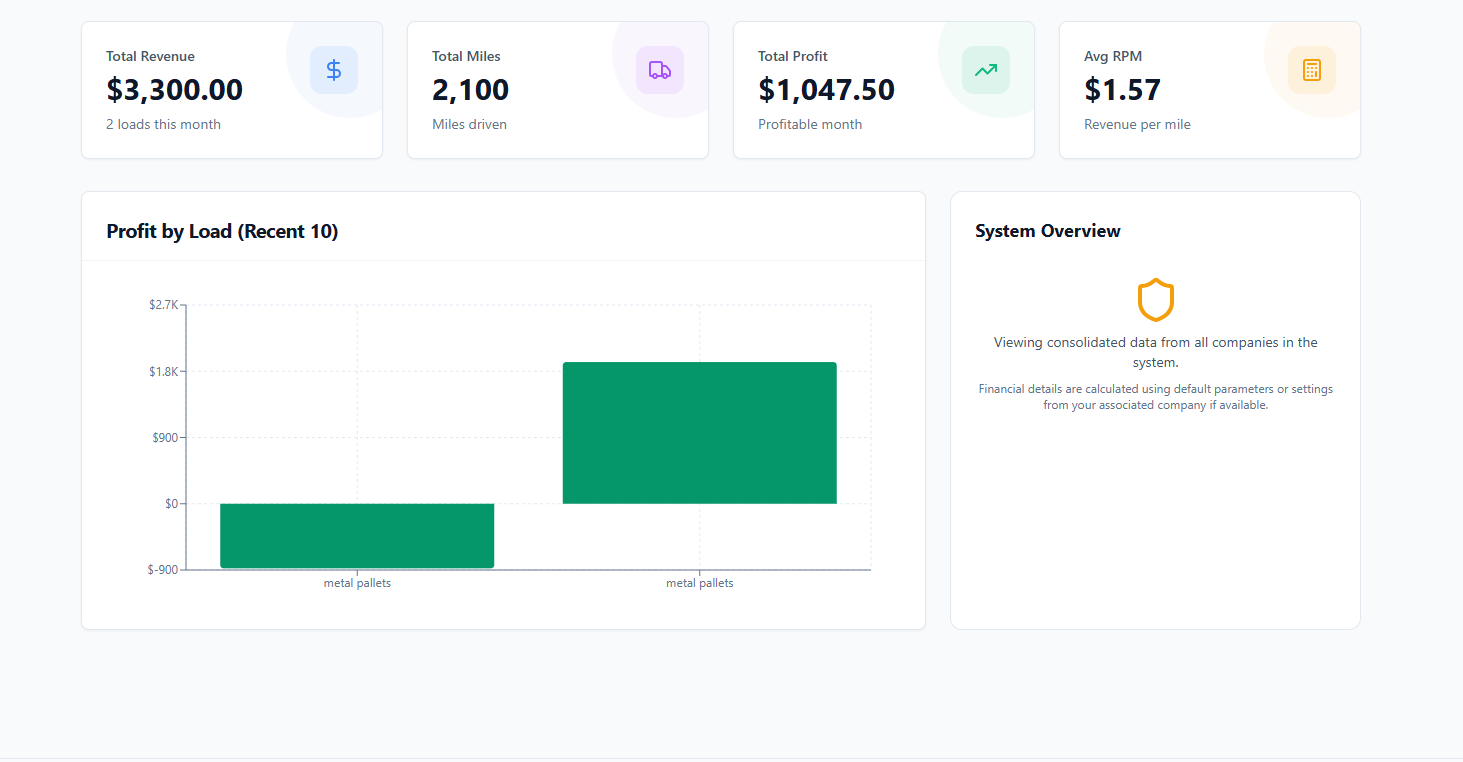
Task: Click the 'System Overview' heading
Action: [1048, 231]
